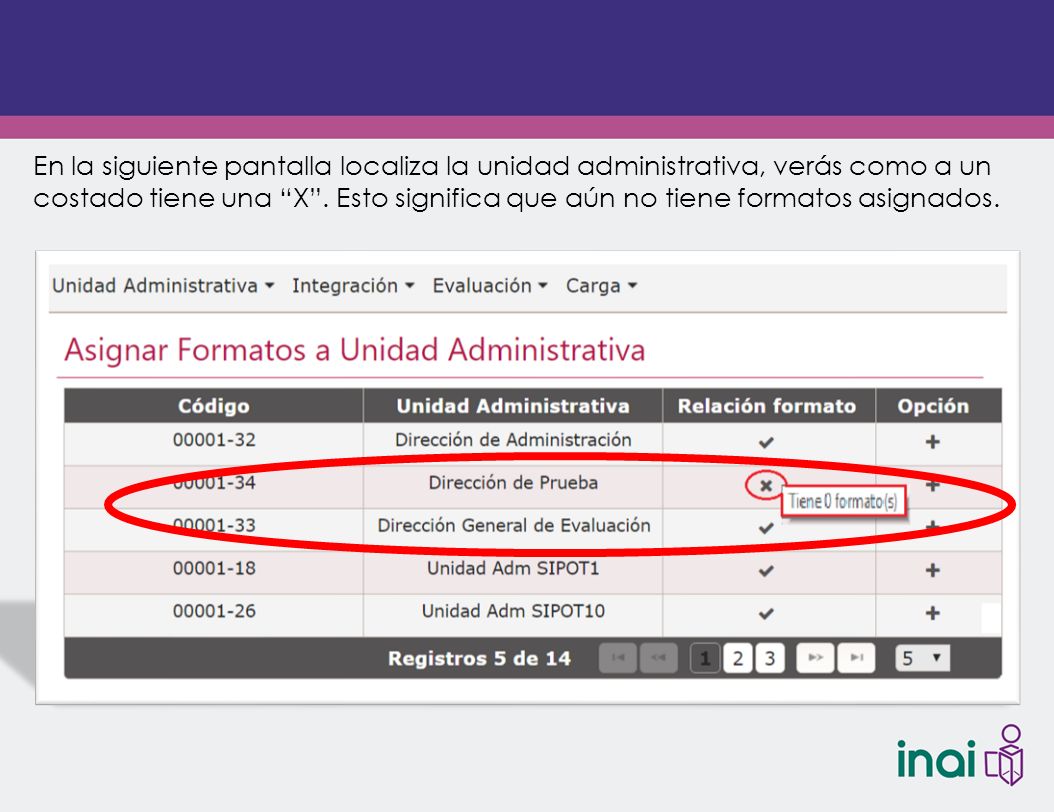Image resolution: width=1054 pixels, height=812 pixels.
Task: Open the Unidad Administrativa menu
Action: 163,286
